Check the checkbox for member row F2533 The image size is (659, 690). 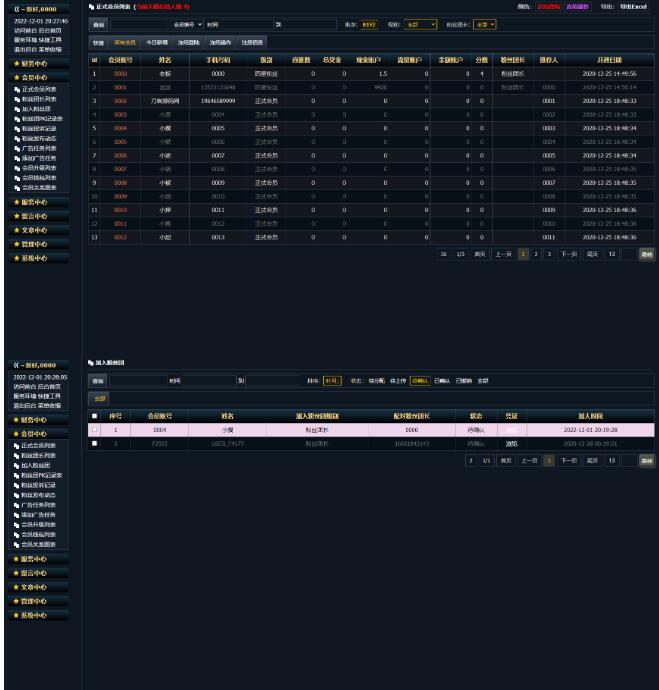[x=94, y=442]
